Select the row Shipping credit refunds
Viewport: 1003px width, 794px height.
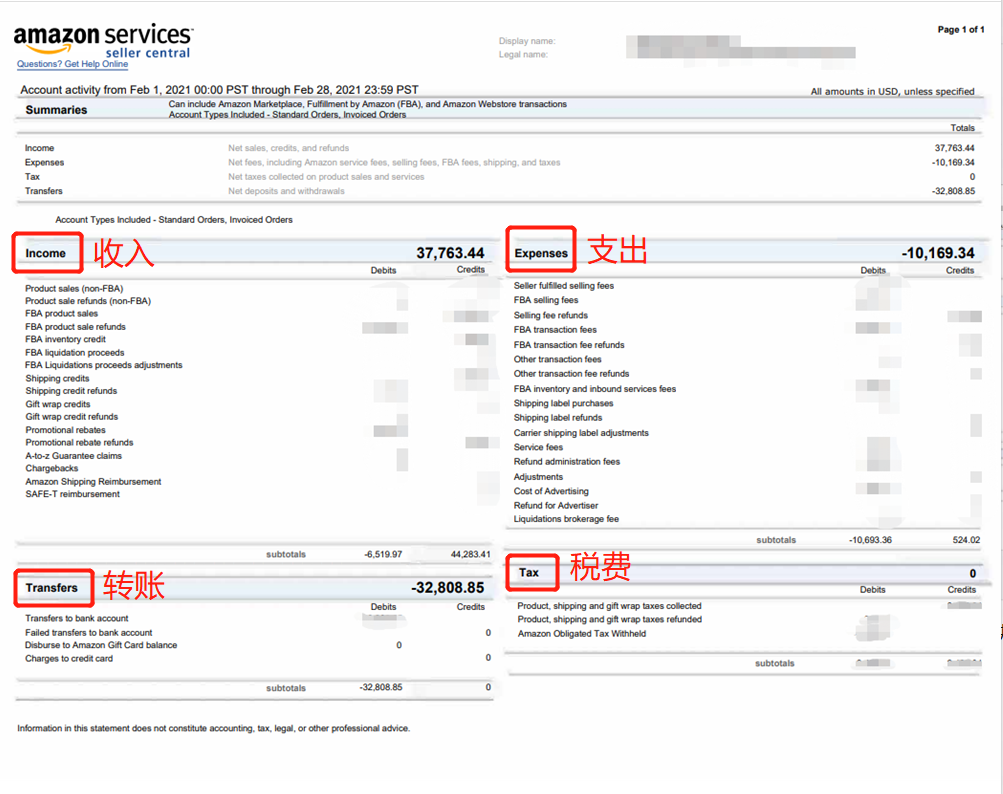tap(71, 391)
